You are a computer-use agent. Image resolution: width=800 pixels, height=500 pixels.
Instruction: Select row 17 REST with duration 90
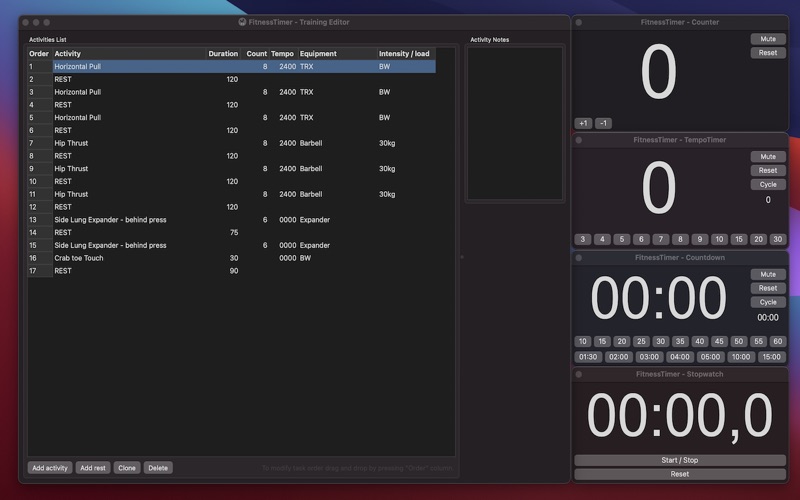(x=231, y=270)
